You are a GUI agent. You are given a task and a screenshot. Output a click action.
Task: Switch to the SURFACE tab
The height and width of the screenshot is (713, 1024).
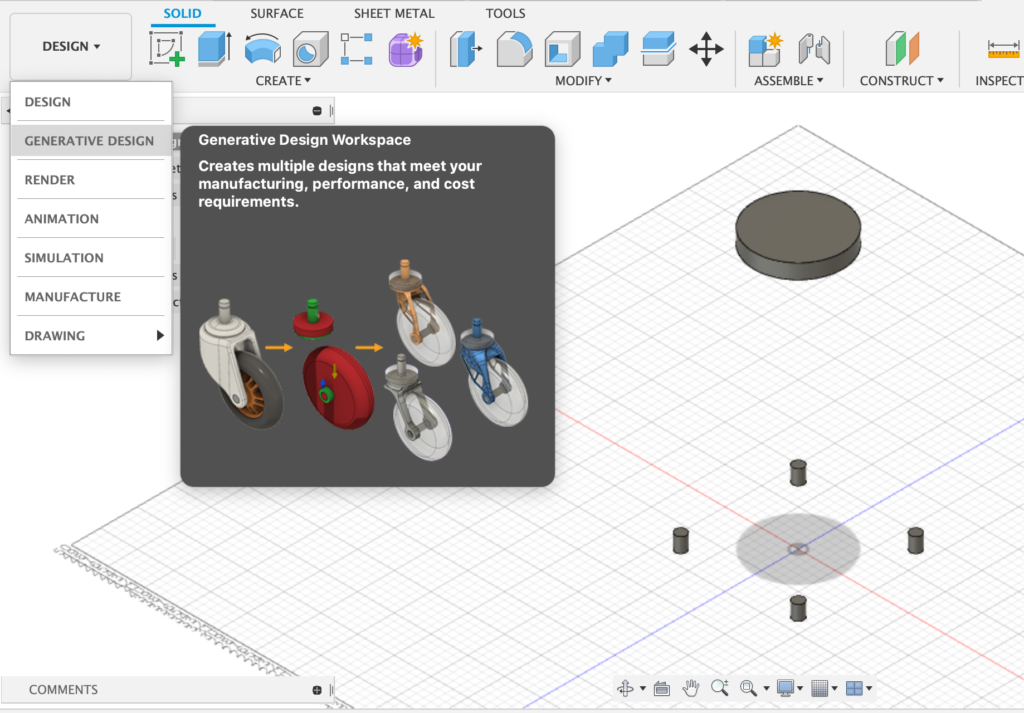[x=277, y=14]
